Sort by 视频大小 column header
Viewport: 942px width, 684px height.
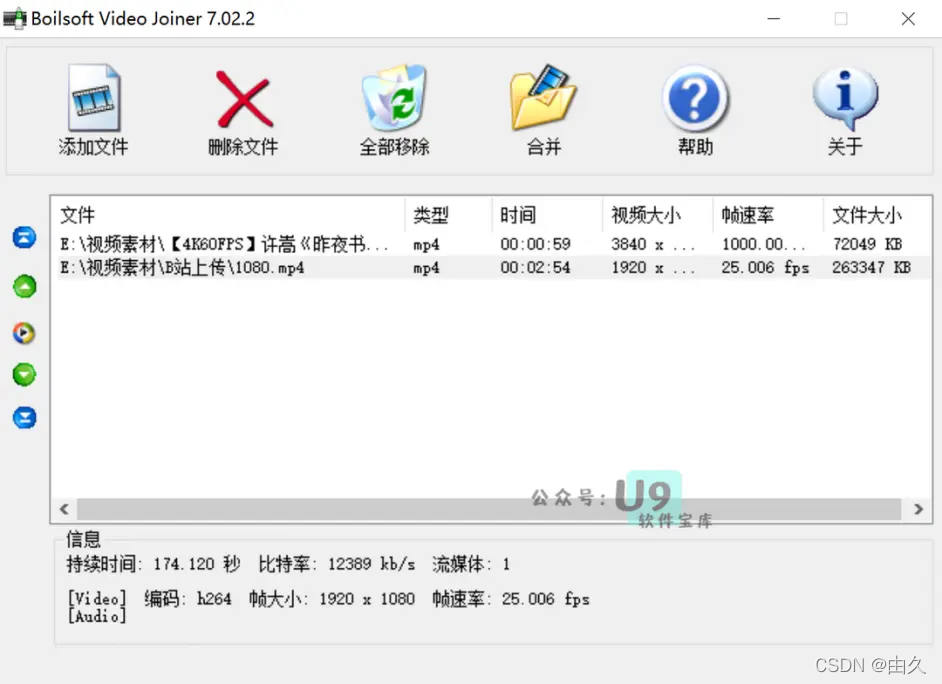[x=658, y=215]
